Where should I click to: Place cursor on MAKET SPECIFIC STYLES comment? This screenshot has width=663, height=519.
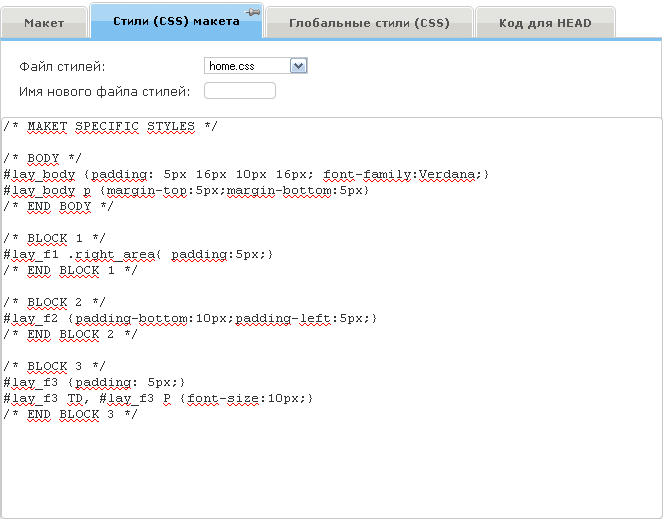point(110,127)
